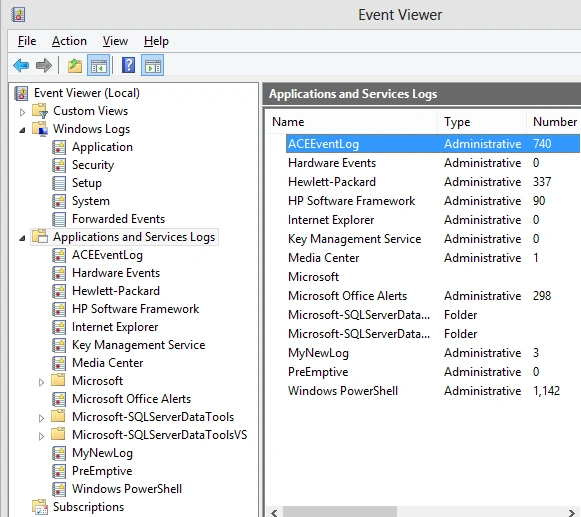Toggle the Show/Hide Console Tree icon
This screenshot has height=517, width=581.
(x=99, y=66)
